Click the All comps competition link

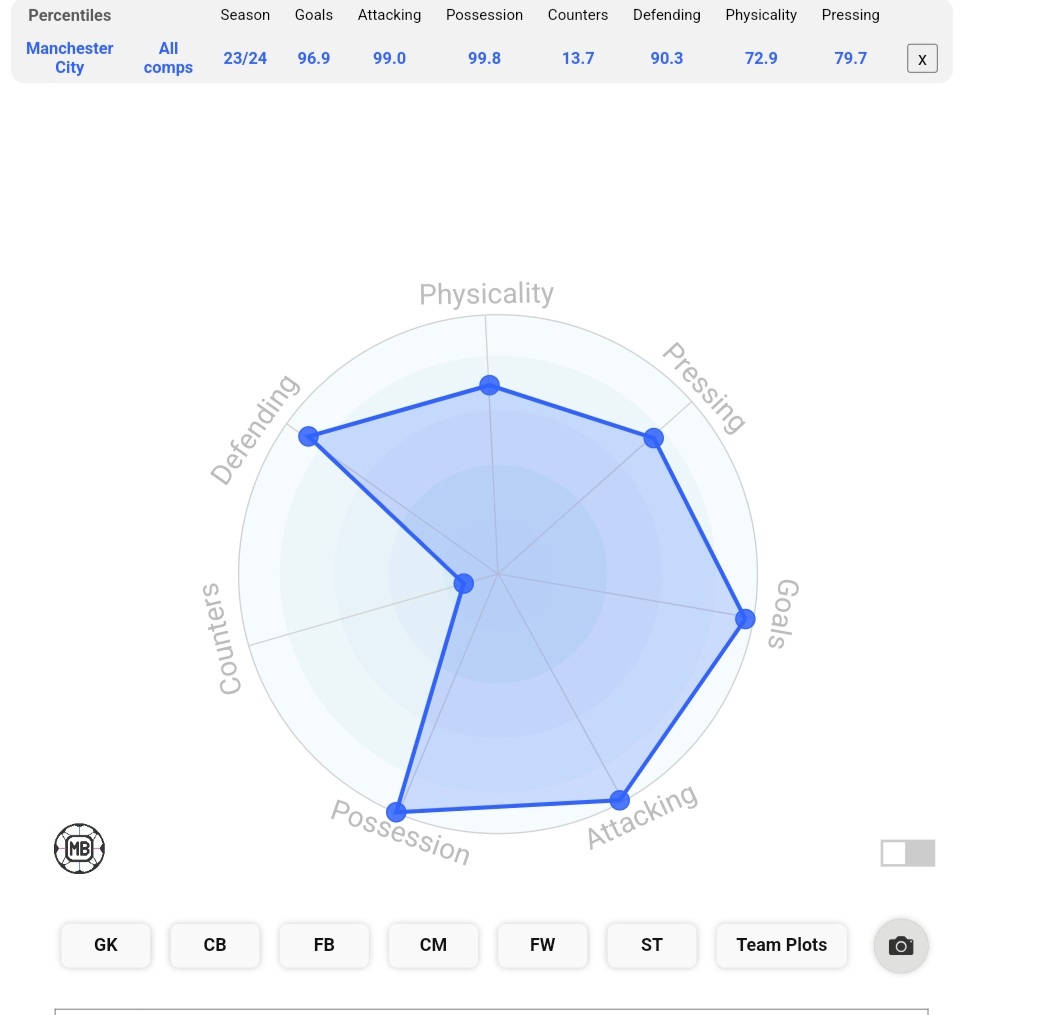(x=168, y=58)
